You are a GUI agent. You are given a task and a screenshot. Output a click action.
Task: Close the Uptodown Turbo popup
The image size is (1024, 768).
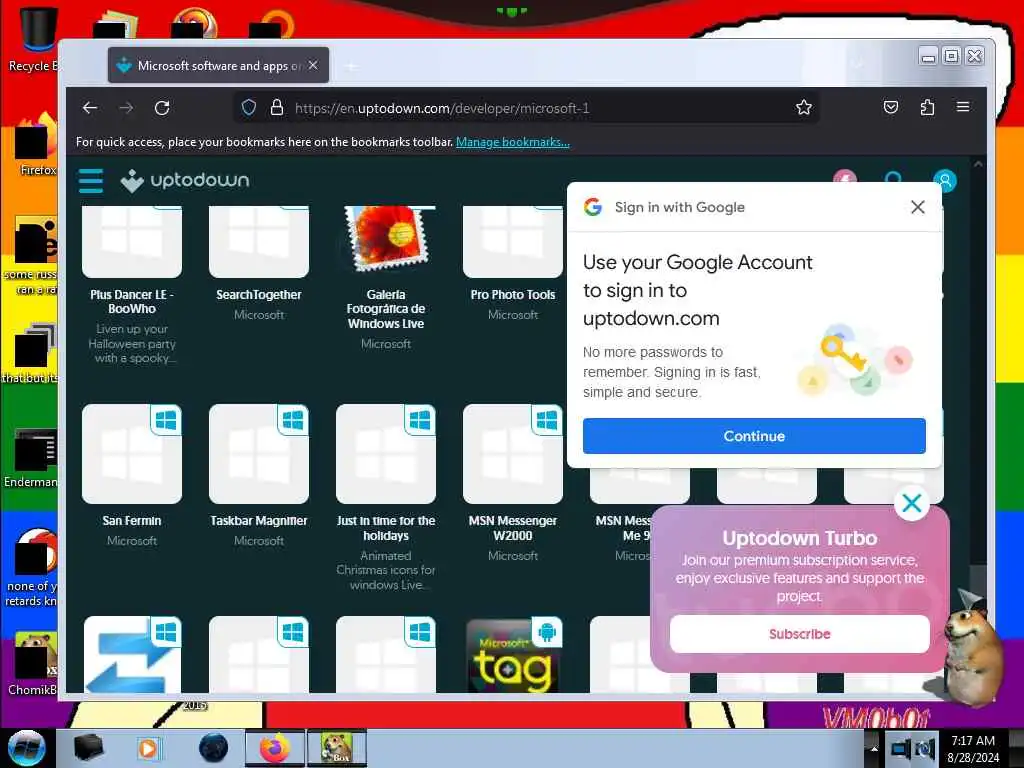coord(912,503)
